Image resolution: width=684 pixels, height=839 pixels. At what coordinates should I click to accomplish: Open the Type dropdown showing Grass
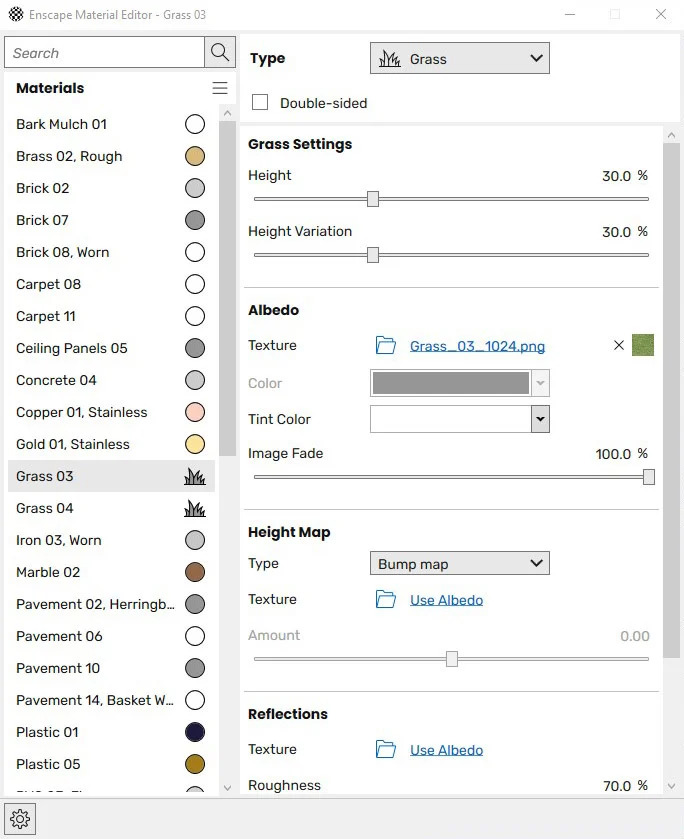(459, 57)
